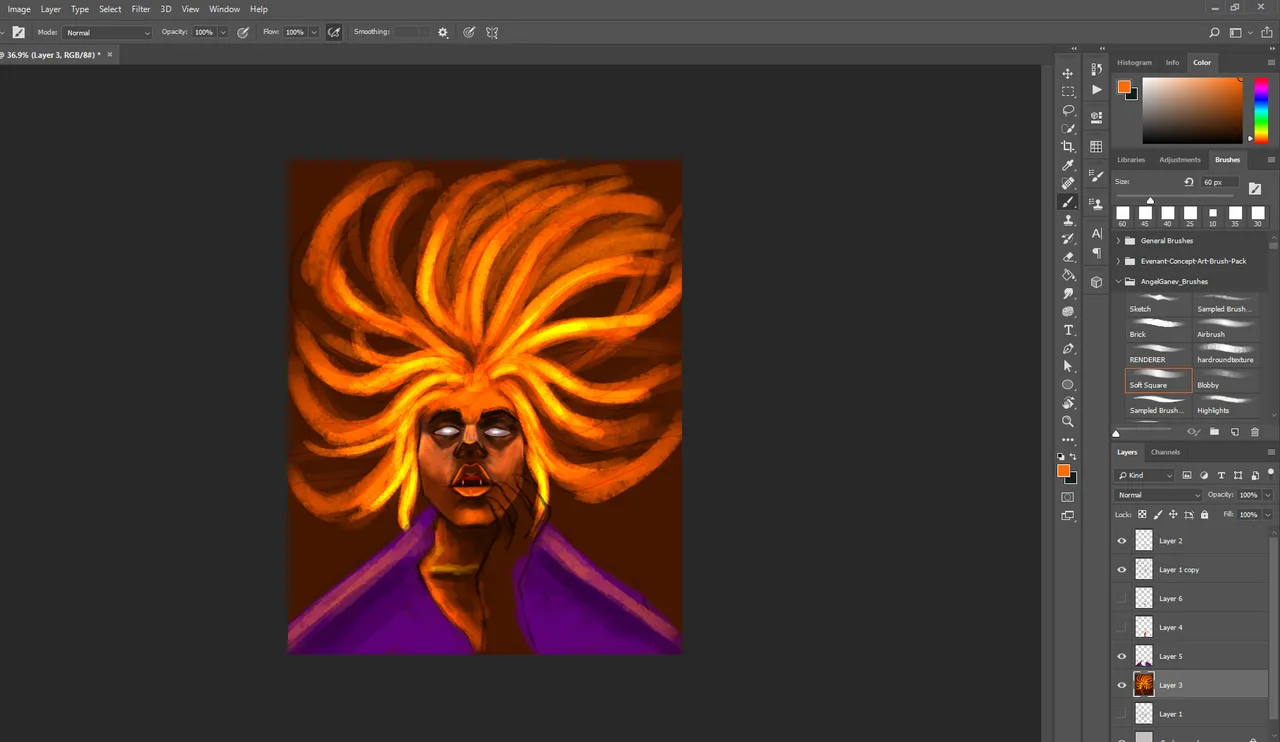Collapse the AngelGanev_Brushes folder
Screen dimensions: 1280x742
tap(1118, 282)
